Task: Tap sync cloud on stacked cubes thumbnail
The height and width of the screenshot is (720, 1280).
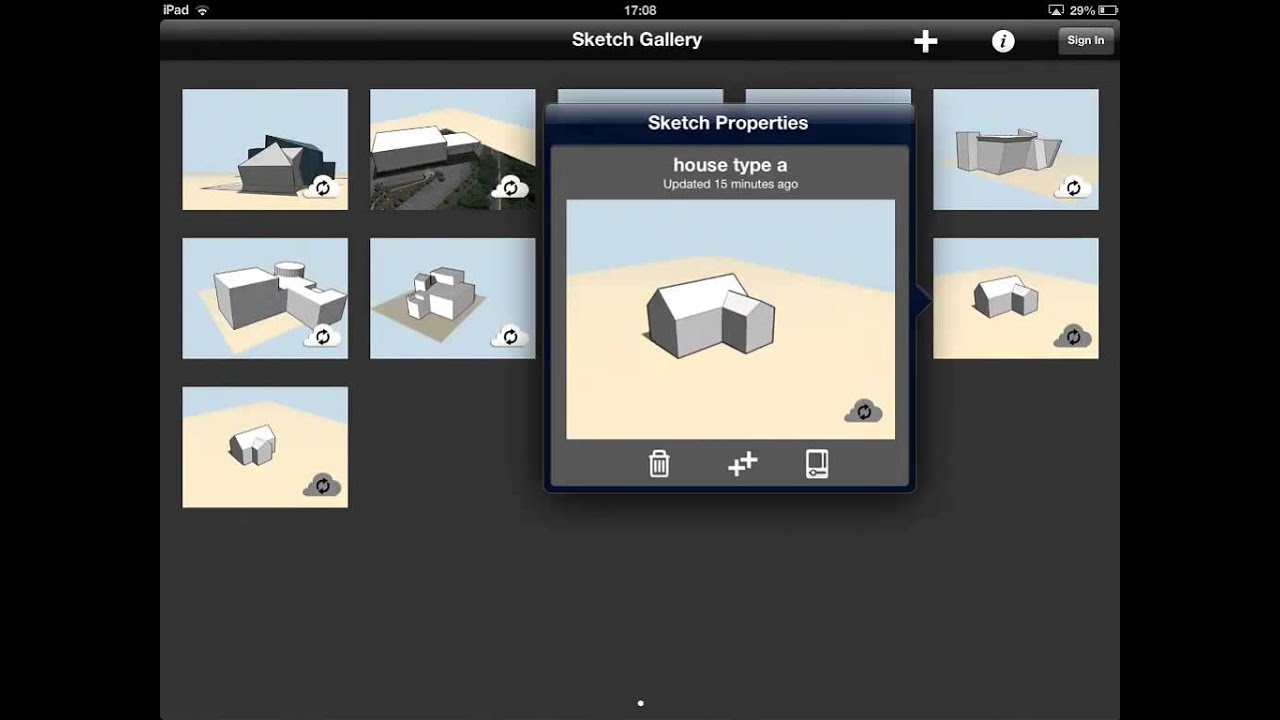Action: [510, 336]
